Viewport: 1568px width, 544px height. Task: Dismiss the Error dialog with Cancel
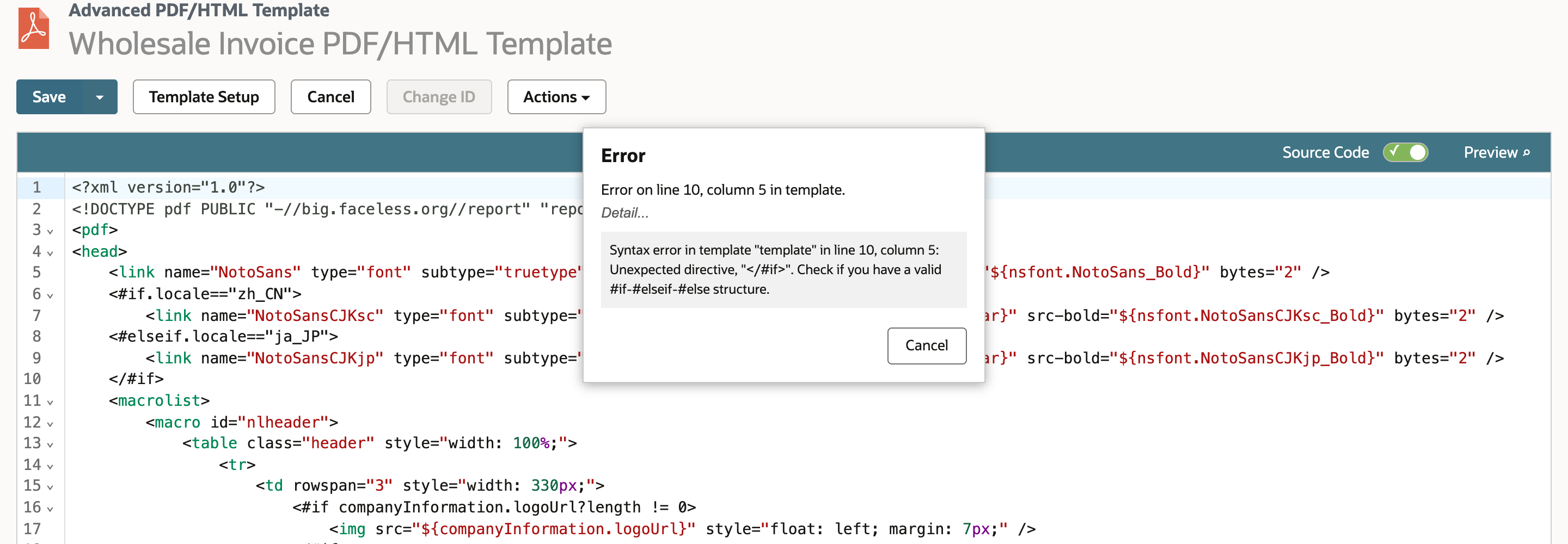point(927,345)
